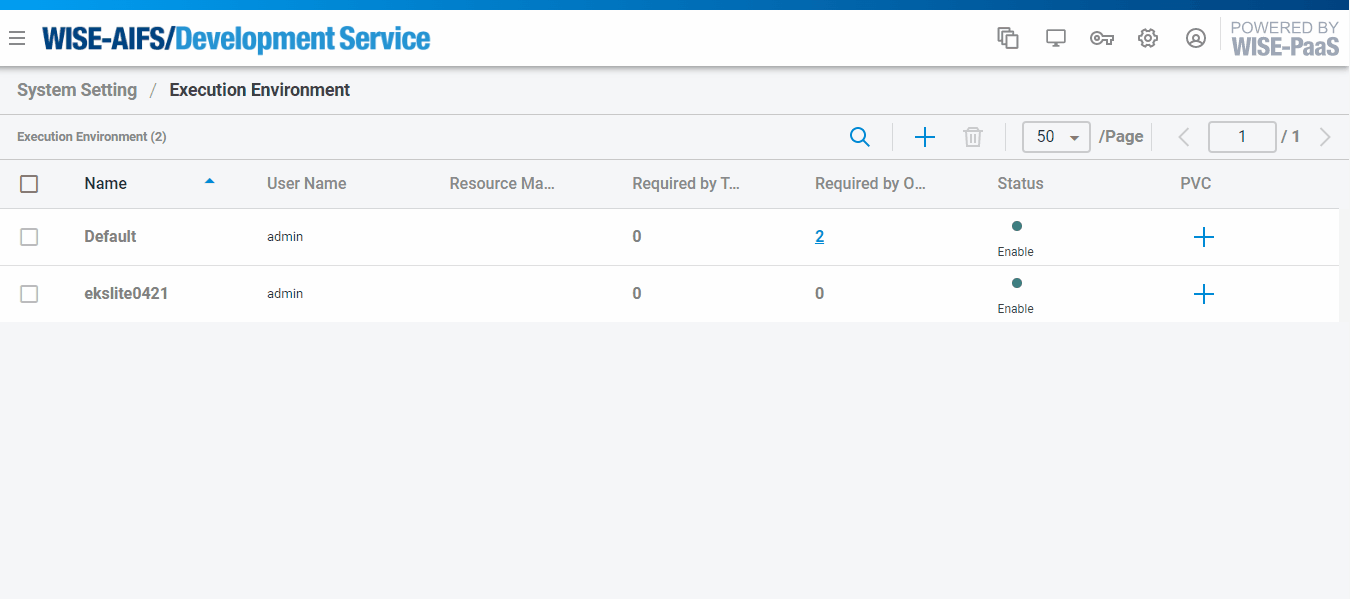Check the ekslite0421 row checkbox
This screenshot has width=1350, height=599.
coord(29,294)
